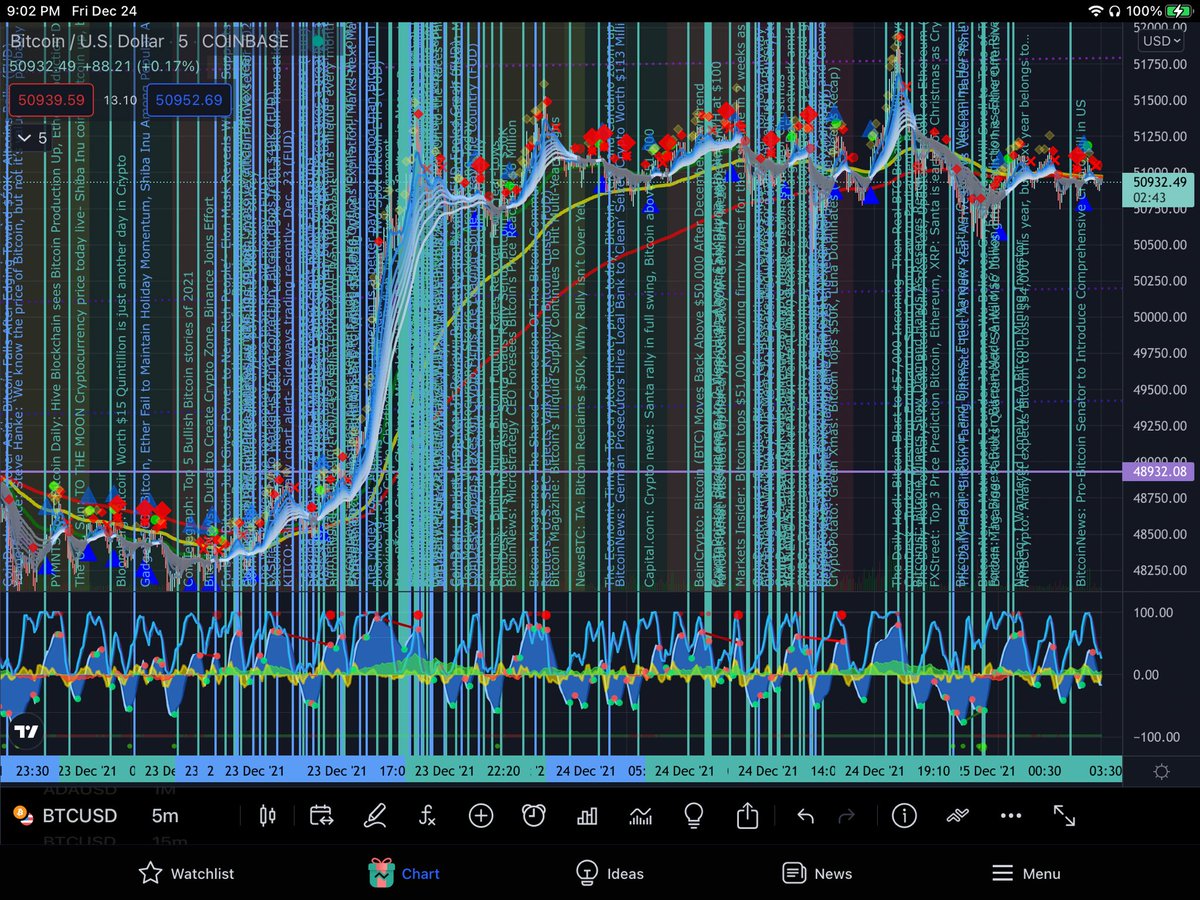Open chart settings gear on time axis
Viewport: 1200px width, 900px height.
pos(1161,771)
